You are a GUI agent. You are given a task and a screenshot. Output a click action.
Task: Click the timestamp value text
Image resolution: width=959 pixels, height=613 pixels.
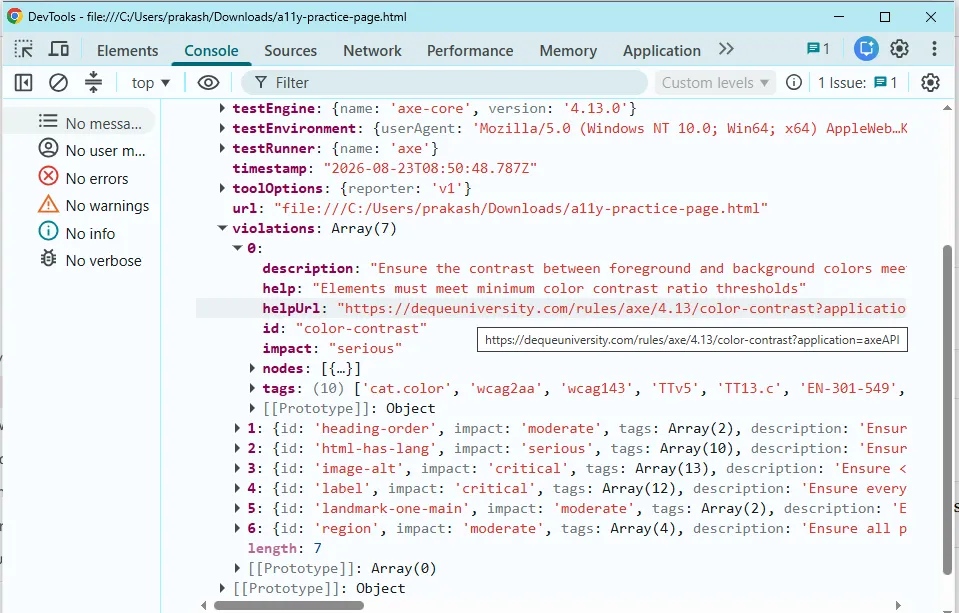coord(430,168)
